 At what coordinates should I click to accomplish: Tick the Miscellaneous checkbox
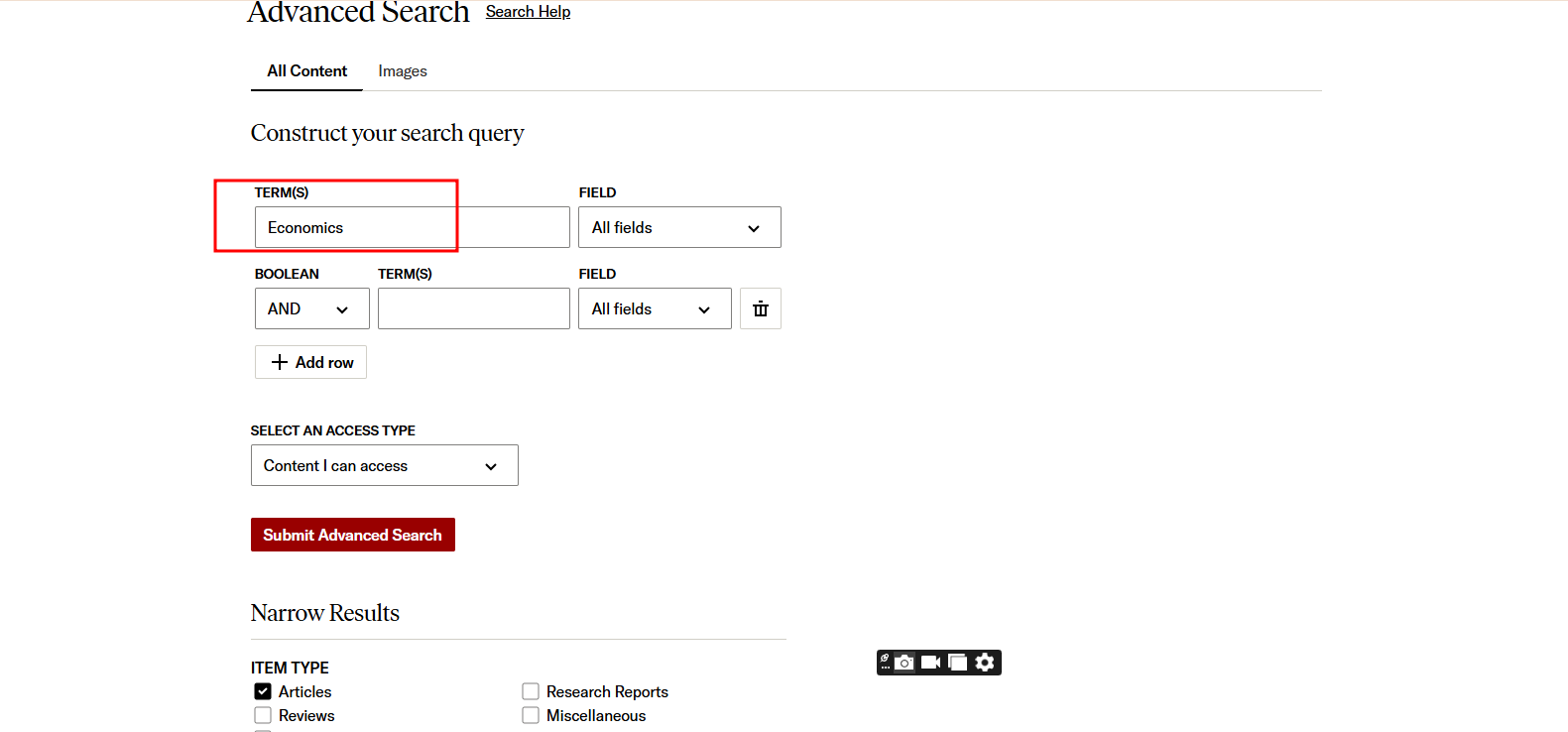pos(531,715)
